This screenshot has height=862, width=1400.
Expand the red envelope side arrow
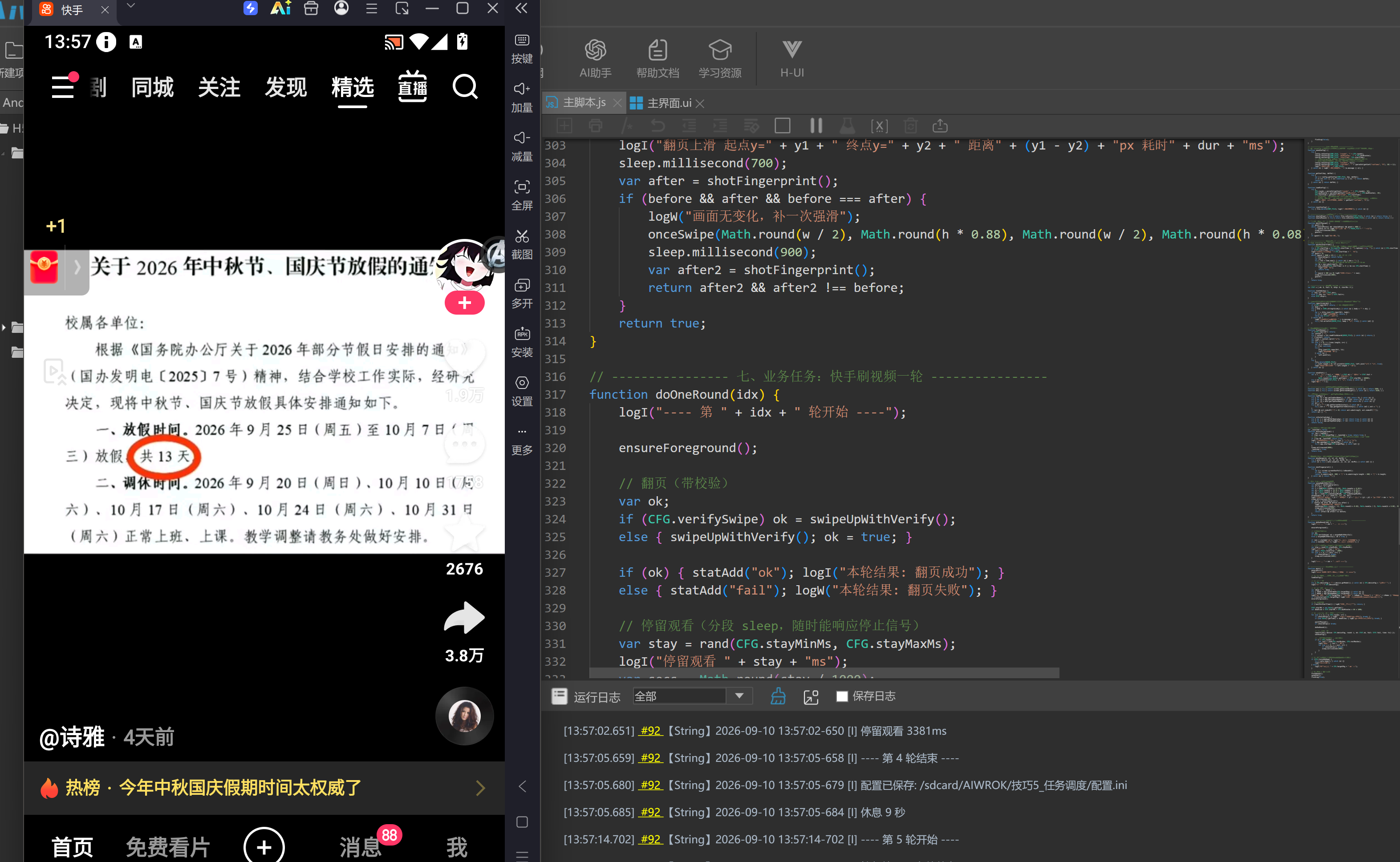77,267
